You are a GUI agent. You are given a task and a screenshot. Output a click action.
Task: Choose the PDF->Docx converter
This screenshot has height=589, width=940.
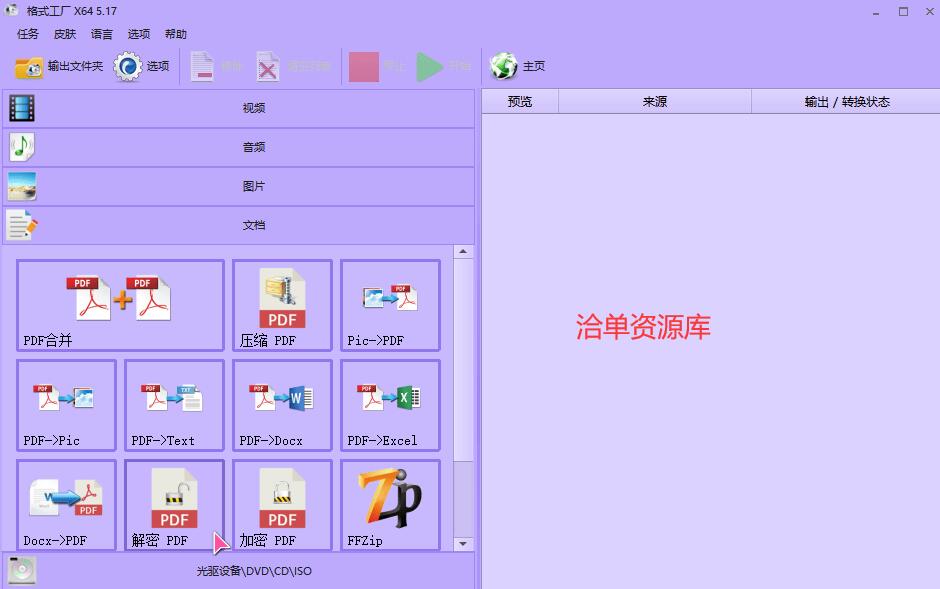[282, 405]
